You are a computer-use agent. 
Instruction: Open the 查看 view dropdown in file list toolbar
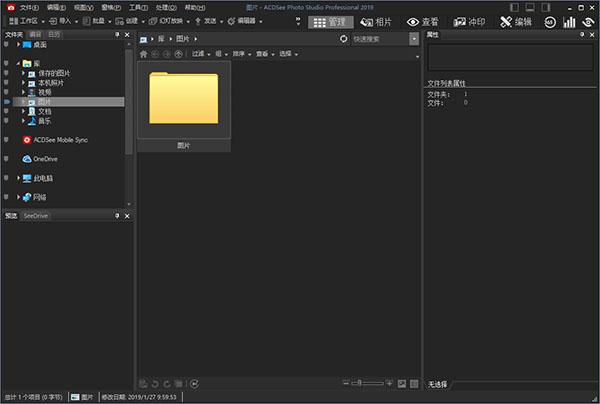[265, 54]
